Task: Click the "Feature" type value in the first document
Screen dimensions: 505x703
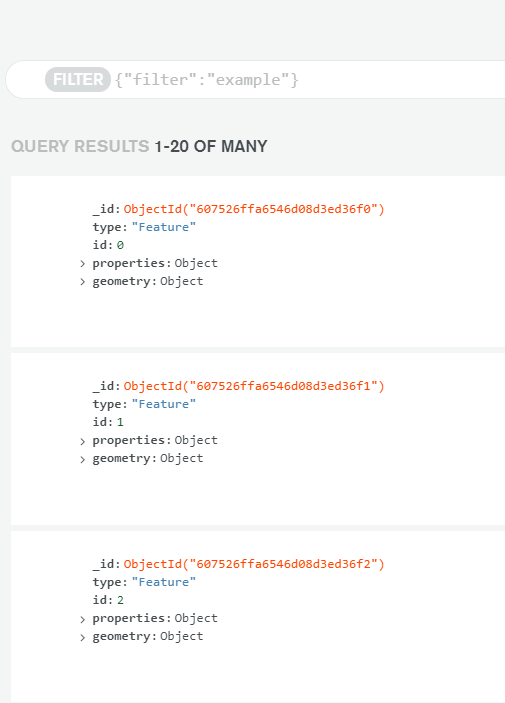Action: point(164,227)
